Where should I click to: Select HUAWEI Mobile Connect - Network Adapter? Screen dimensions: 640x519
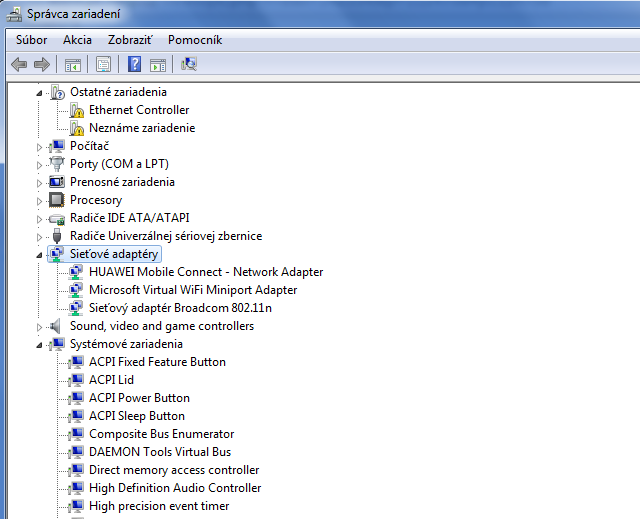point(206,272)
